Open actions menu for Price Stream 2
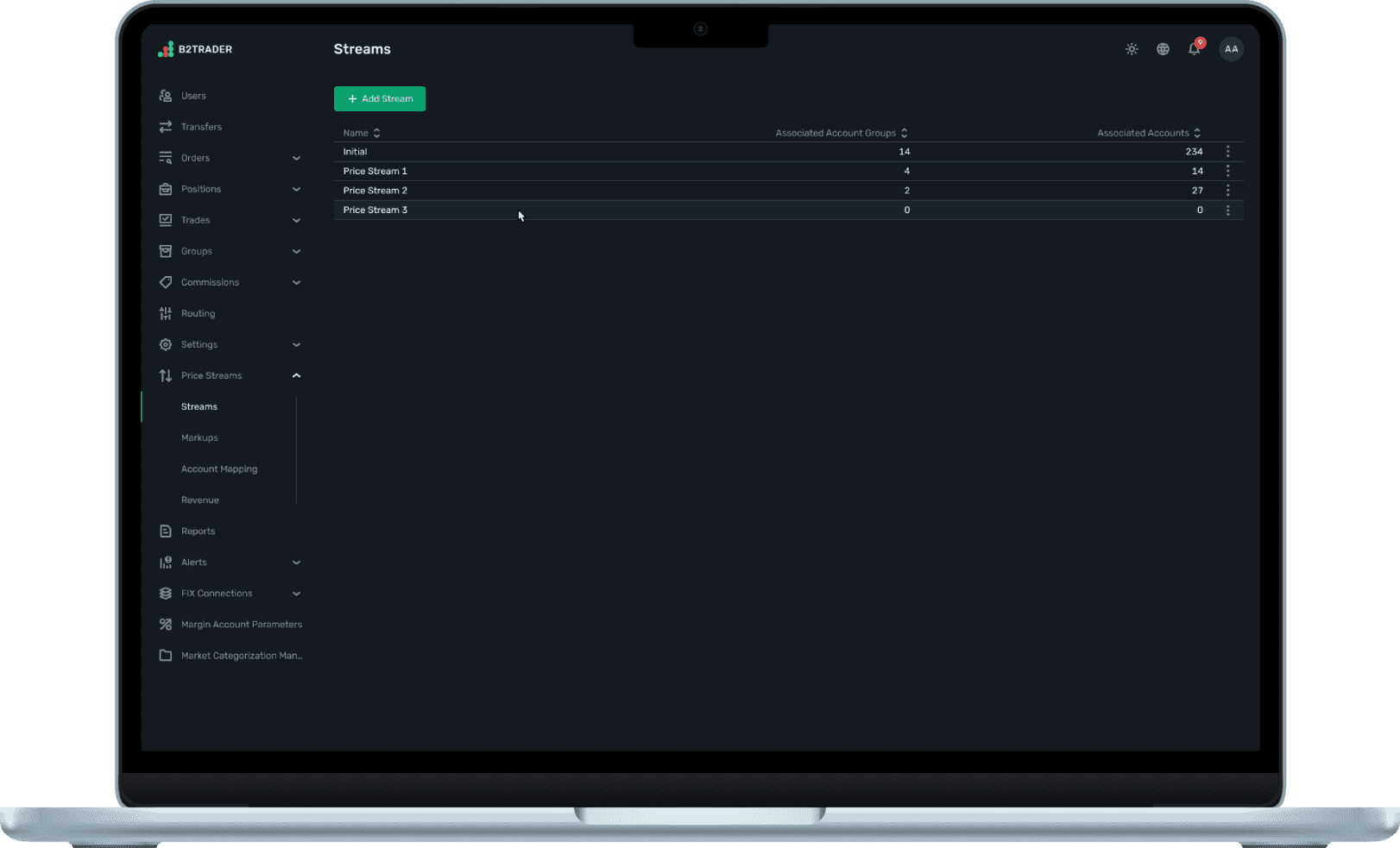The height and width of the screenshot is (848, 1400). (1228, 191)
